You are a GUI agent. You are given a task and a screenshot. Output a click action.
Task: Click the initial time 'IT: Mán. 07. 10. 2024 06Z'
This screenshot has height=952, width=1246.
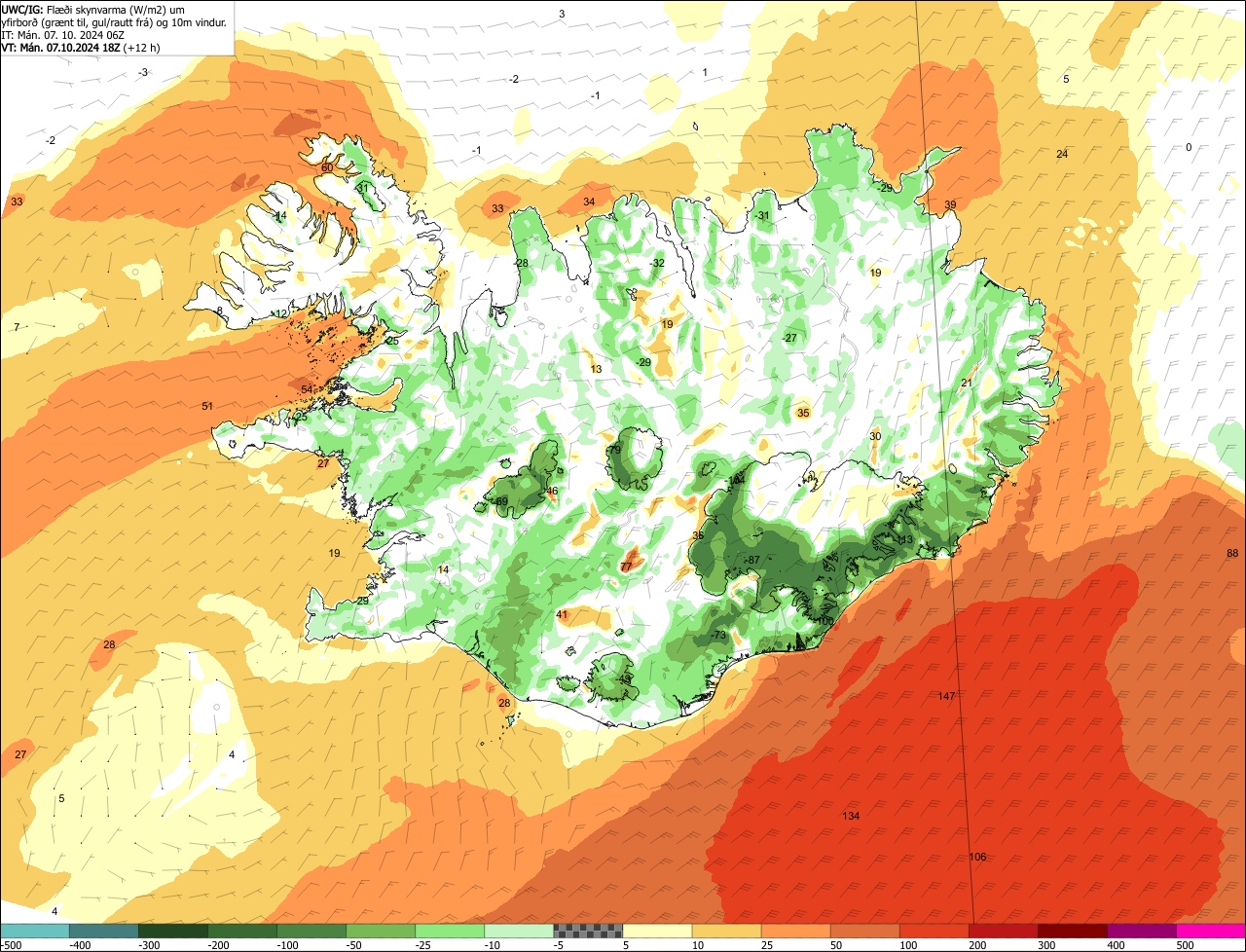[63, 35]
